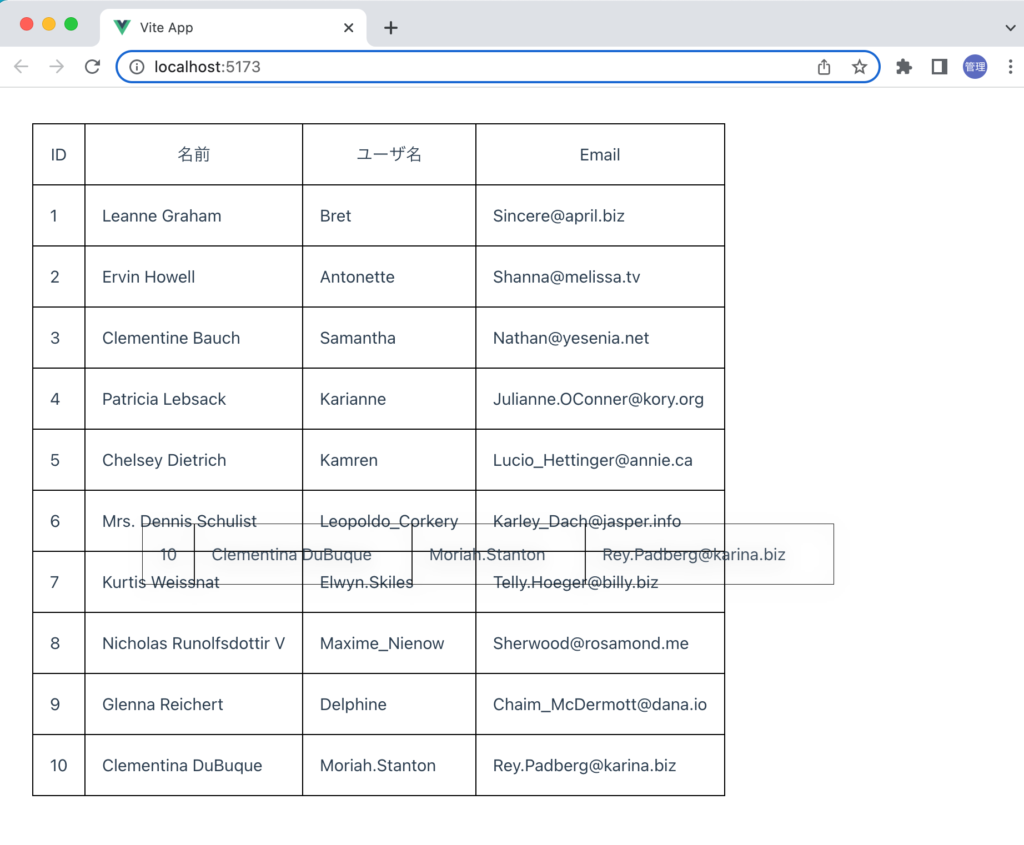Screen dimensions: 1024x845
Task: Reload the localhost page
Action: (x=92, y=67)
